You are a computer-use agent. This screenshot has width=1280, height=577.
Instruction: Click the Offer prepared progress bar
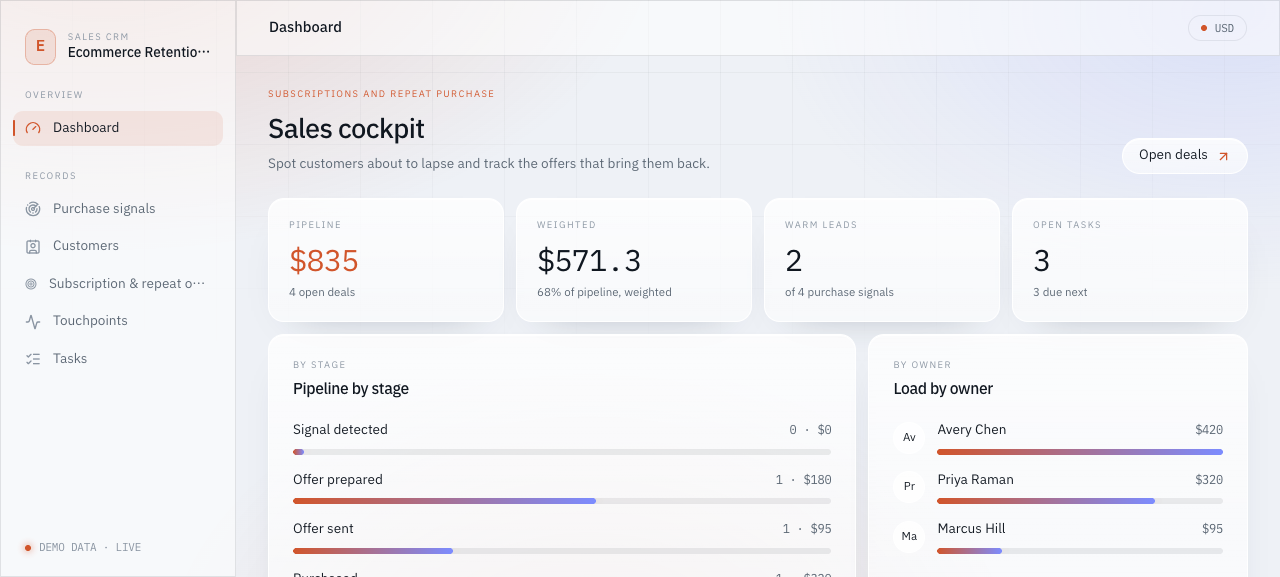click(562, 501)
